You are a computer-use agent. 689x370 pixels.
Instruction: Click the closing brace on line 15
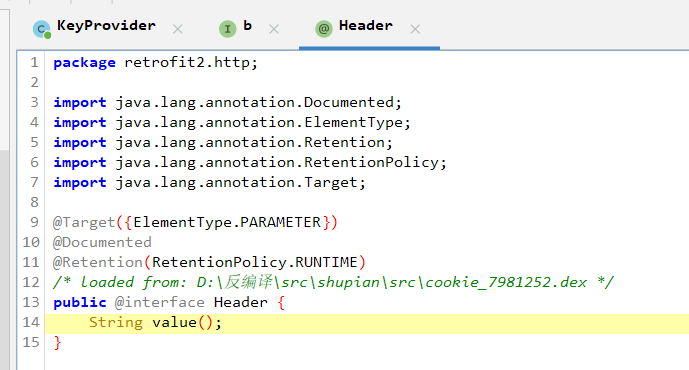tap(57, 342)
